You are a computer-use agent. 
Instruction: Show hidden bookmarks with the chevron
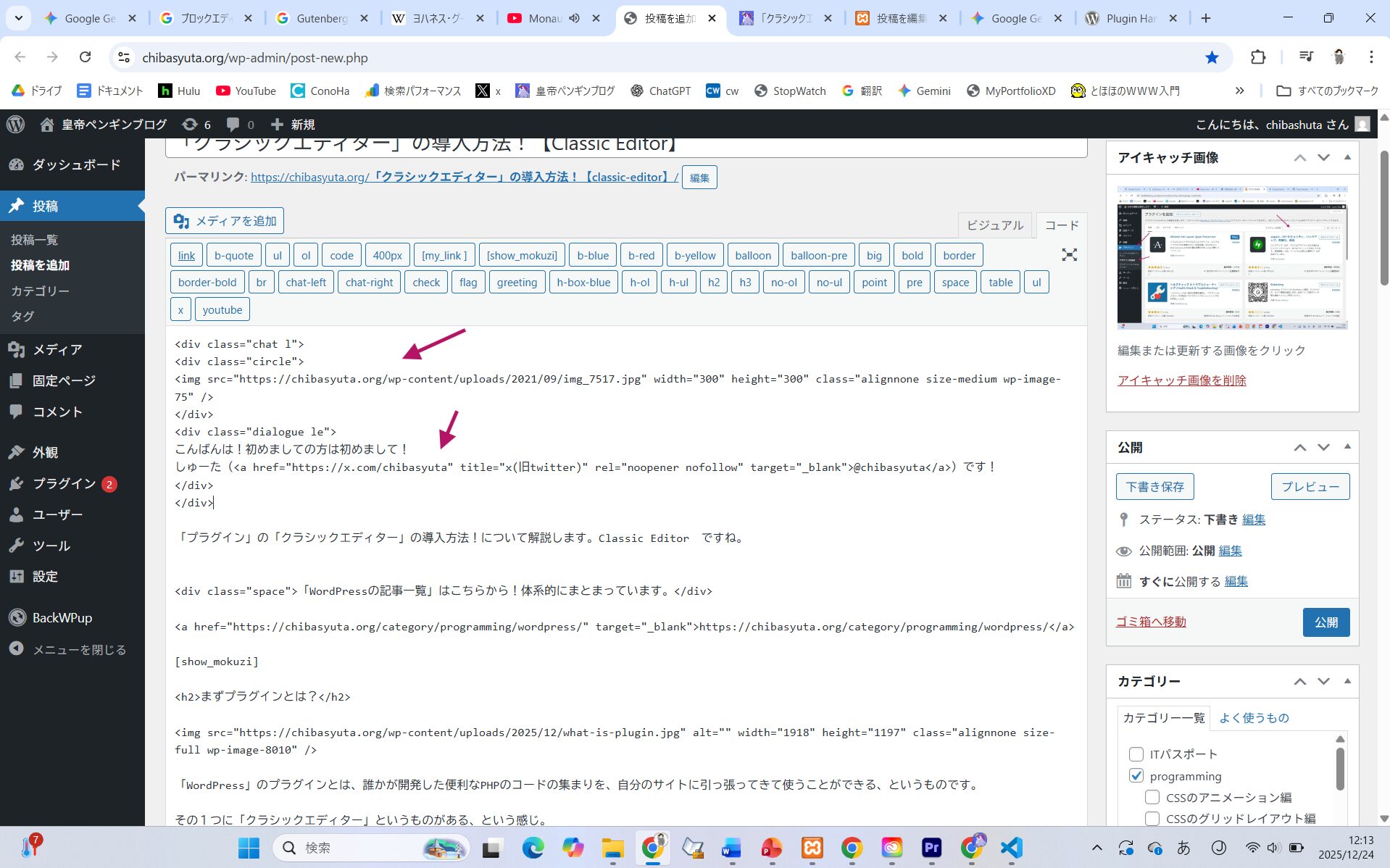click(1239, 91)
